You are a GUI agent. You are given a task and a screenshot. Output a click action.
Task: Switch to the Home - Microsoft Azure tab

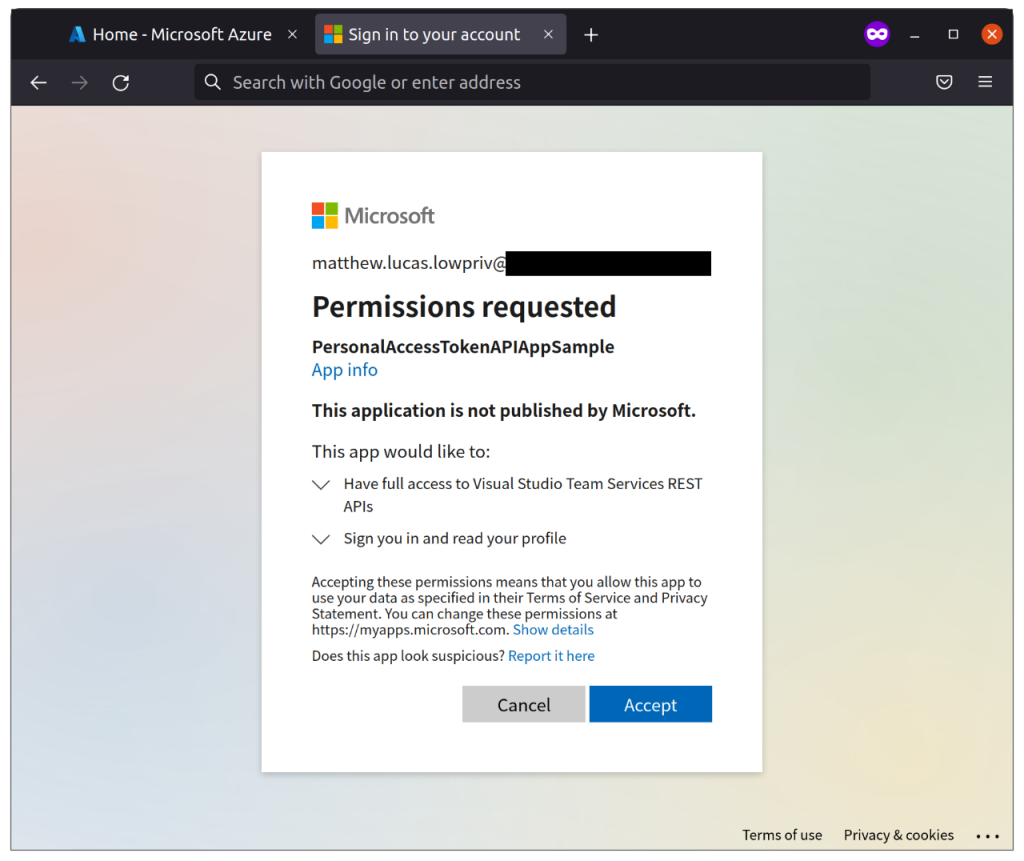(x=181, y=34)
